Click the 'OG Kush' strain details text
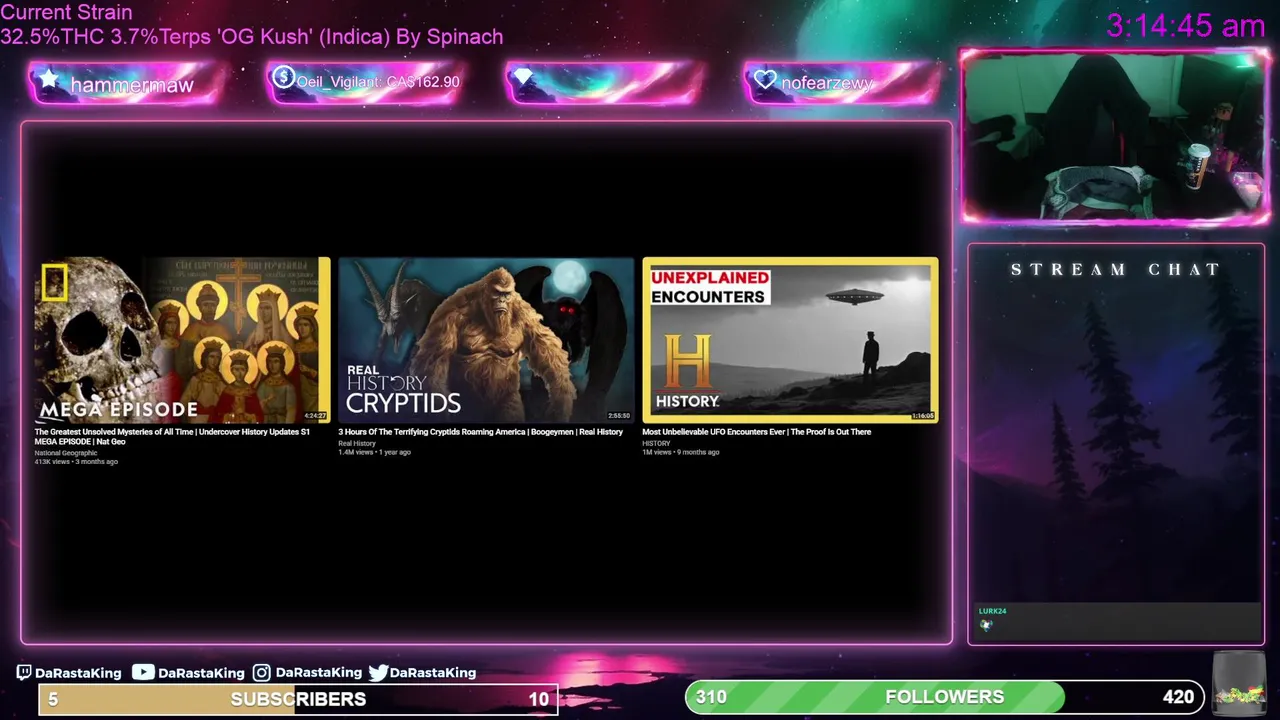Viewport: 1280px width, 720px height. [252, 37]
